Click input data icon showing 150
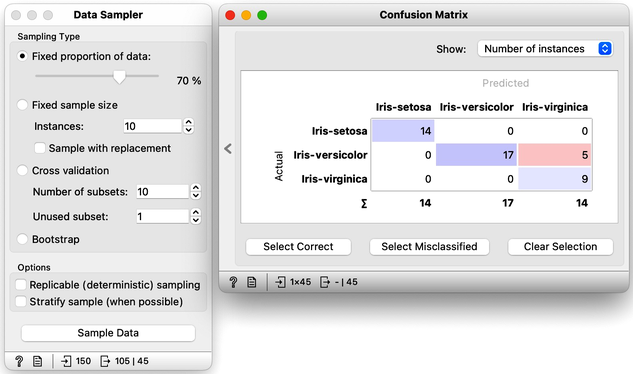Screen dimensions: 633x374 (66, 361)
